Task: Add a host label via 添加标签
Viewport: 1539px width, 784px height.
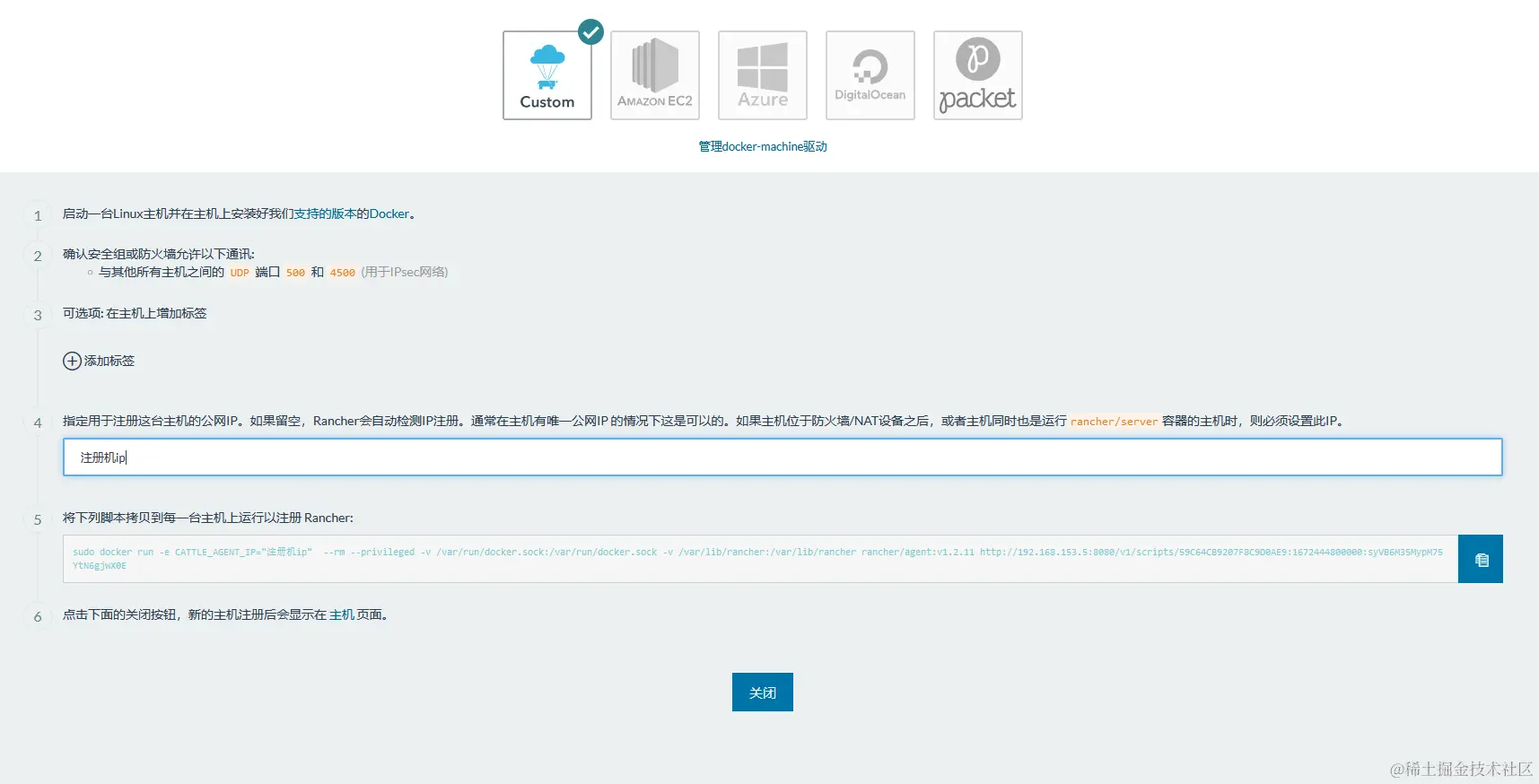Action: point(99,361)
